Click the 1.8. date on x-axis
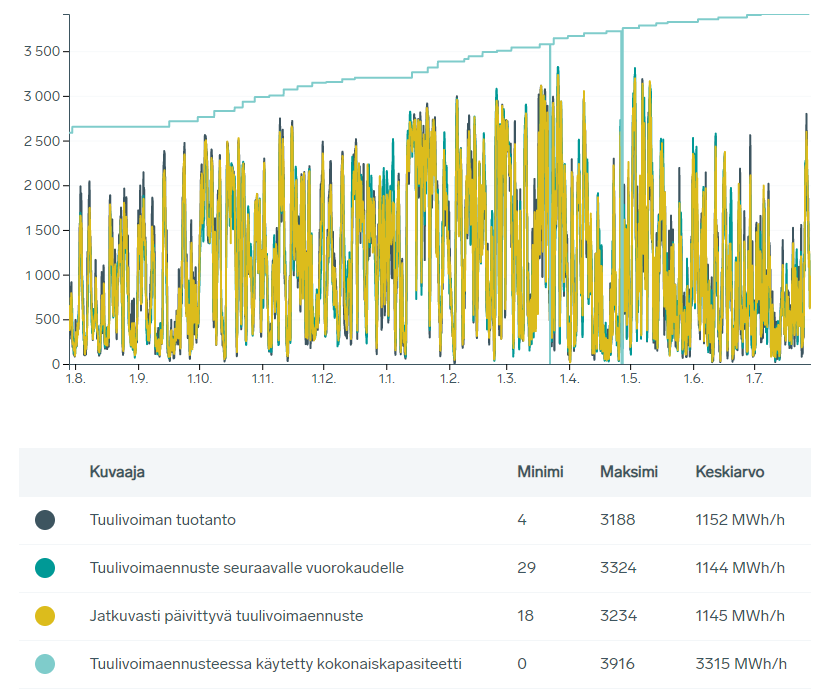Viewport: 826px width, 696px height. [x=75, y=380]
